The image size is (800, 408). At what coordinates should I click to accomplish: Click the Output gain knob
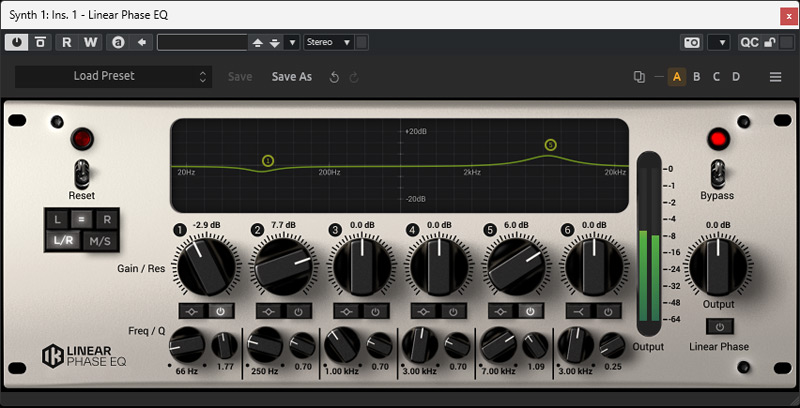[718, 265]
